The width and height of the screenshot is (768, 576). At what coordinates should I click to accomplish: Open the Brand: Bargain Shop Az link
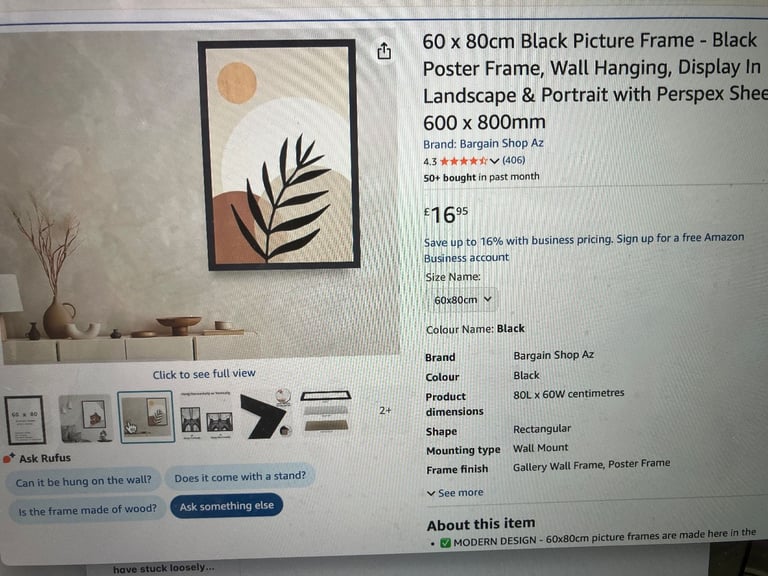point(483,144)
